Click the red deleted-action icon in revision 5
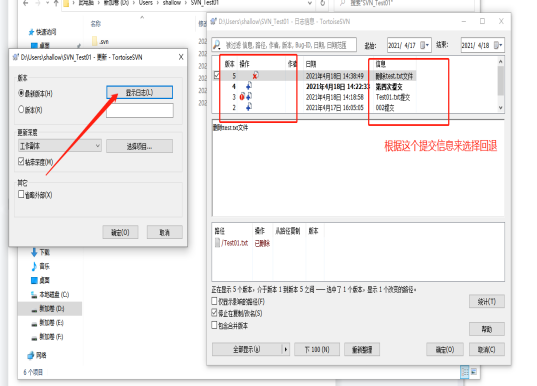 (x=255, y=75)
